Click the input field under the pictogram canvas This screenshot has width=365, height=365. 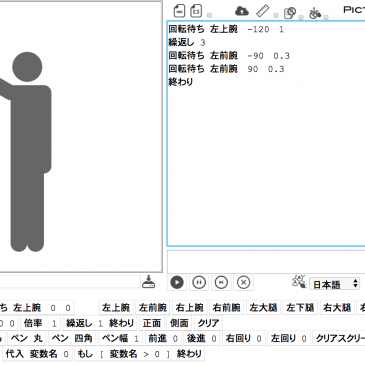point(70,282)
